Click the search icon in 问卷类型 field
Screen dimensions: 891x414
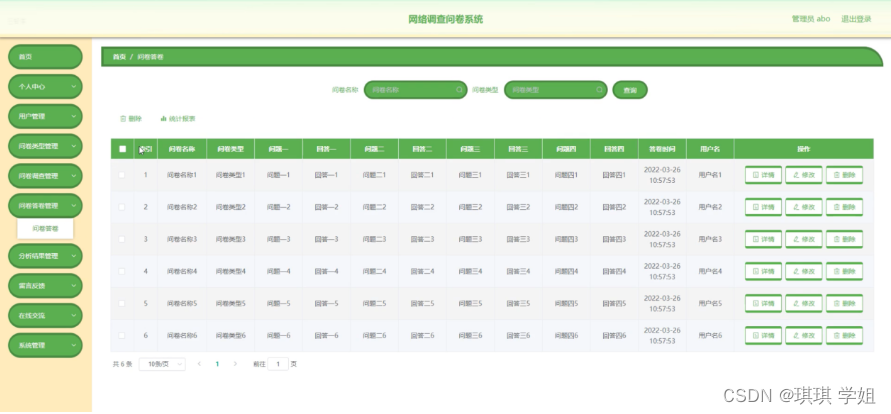coord(599,90)
